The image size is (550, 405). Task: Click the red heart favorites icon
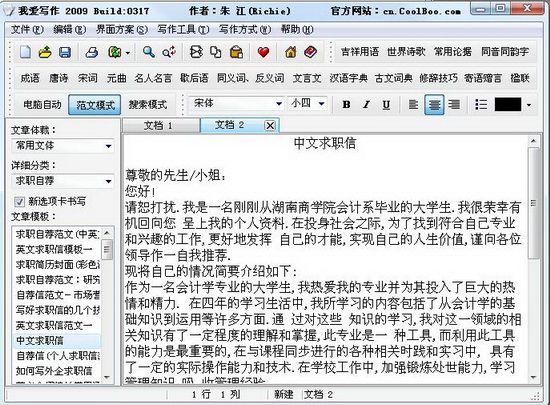click(x=263, y=52)
